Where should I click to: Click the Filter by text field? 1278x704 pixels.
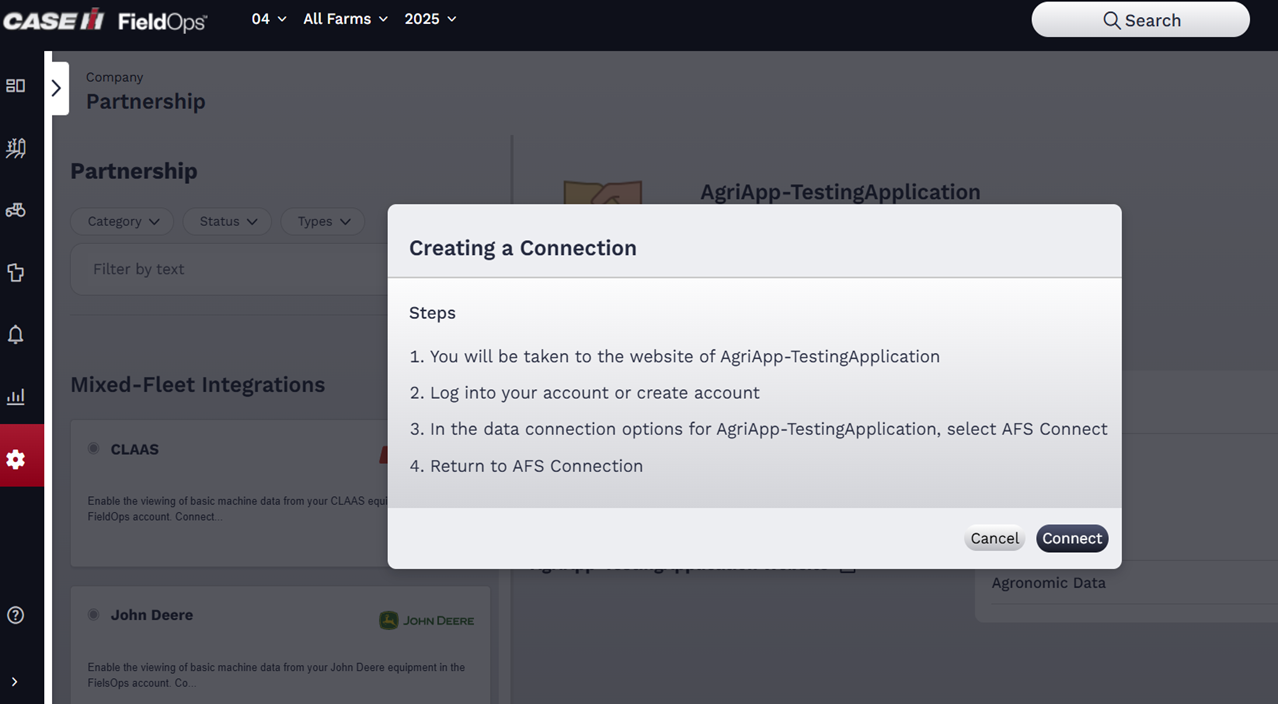pos(230,269)
